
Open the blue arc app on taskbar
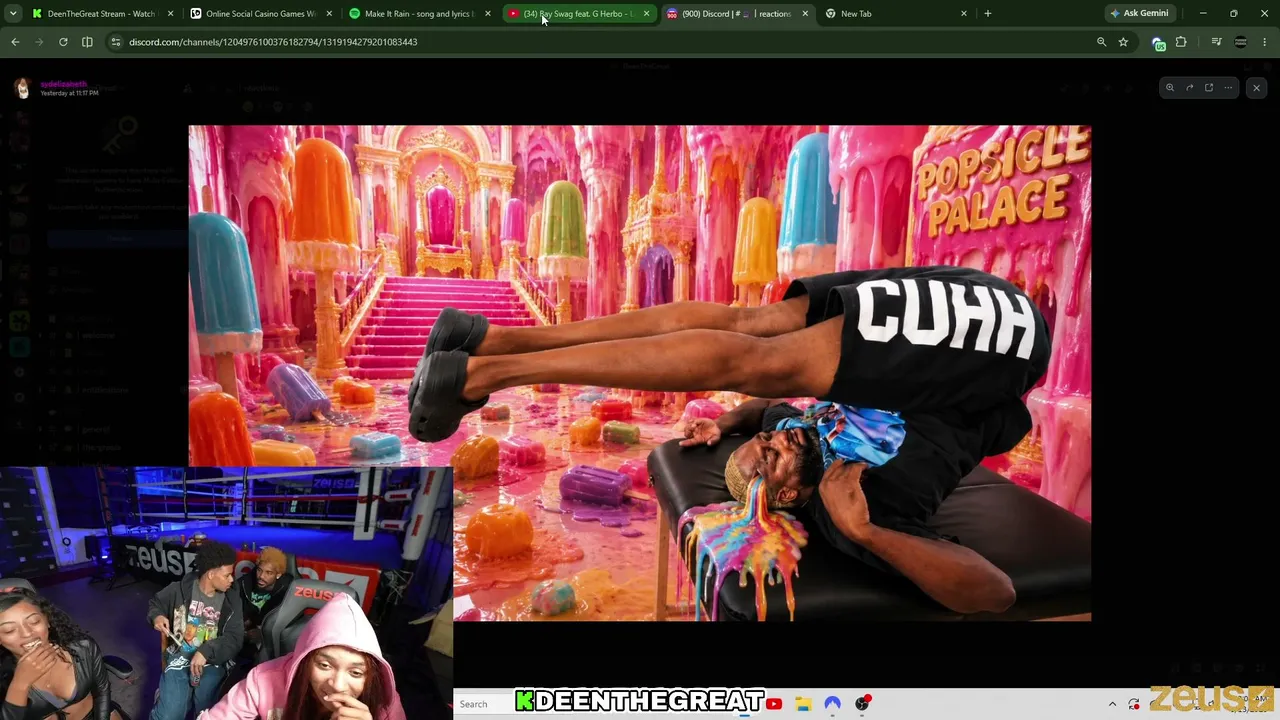[832, 704]
